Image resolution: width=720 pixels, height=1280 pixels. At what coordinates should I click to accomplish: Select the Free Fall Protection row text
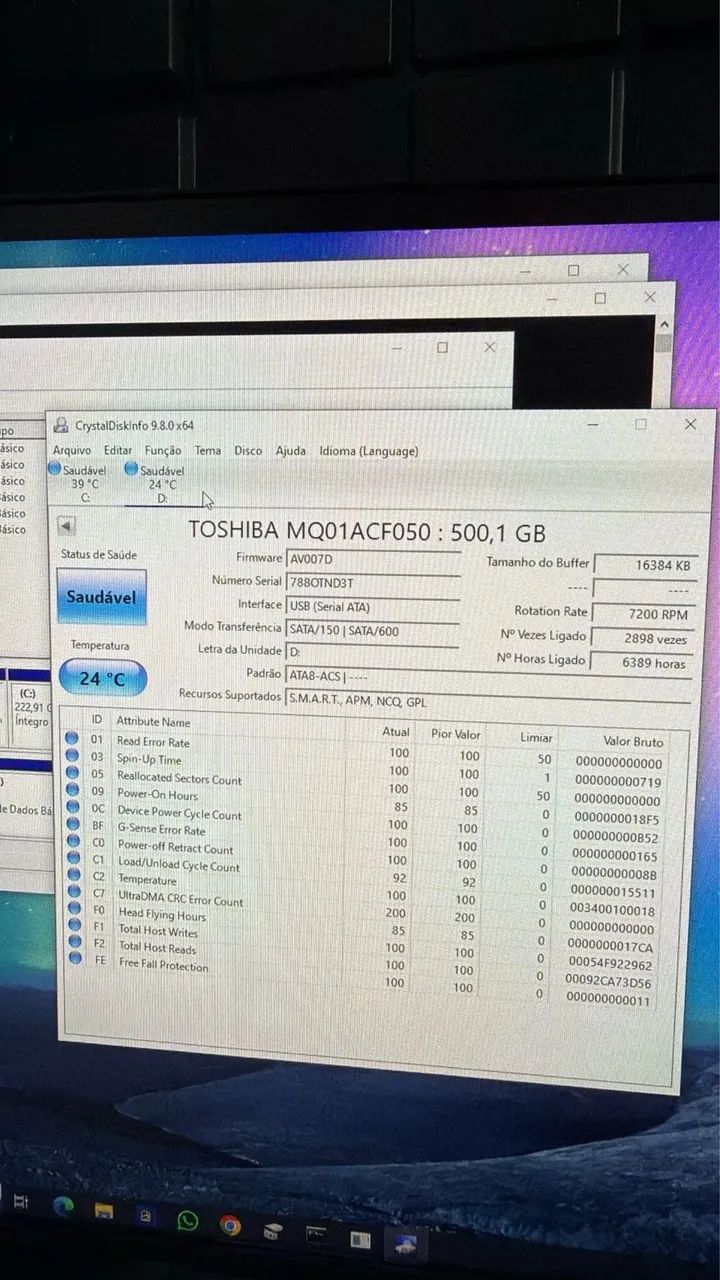coord(164,964)
